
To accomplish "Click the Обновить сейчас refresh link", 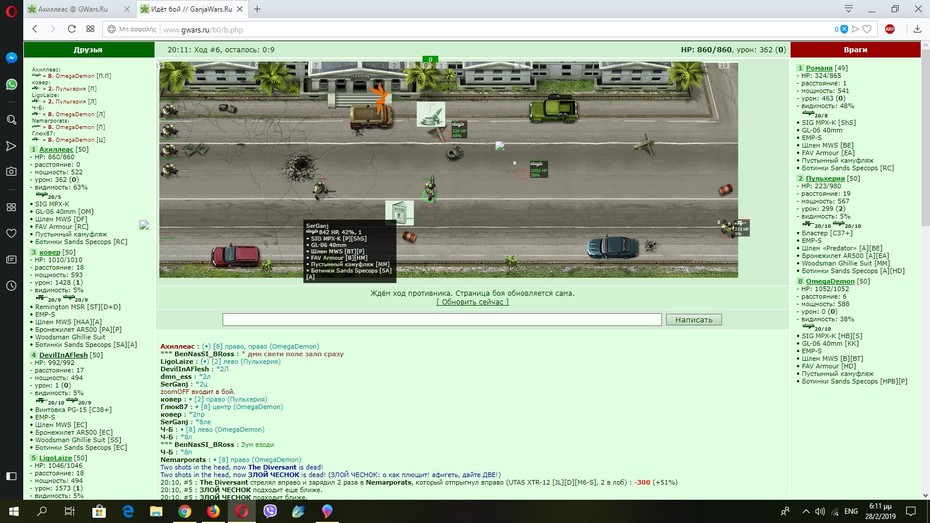I will tap(472, 302).
